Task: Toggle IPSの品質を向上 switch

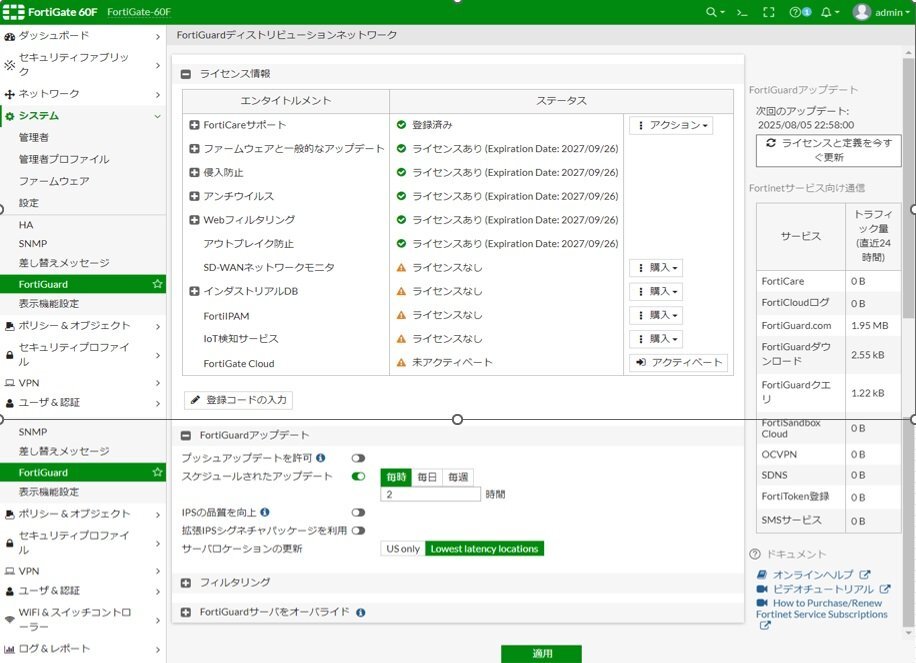Action: [x=358, y=512]
